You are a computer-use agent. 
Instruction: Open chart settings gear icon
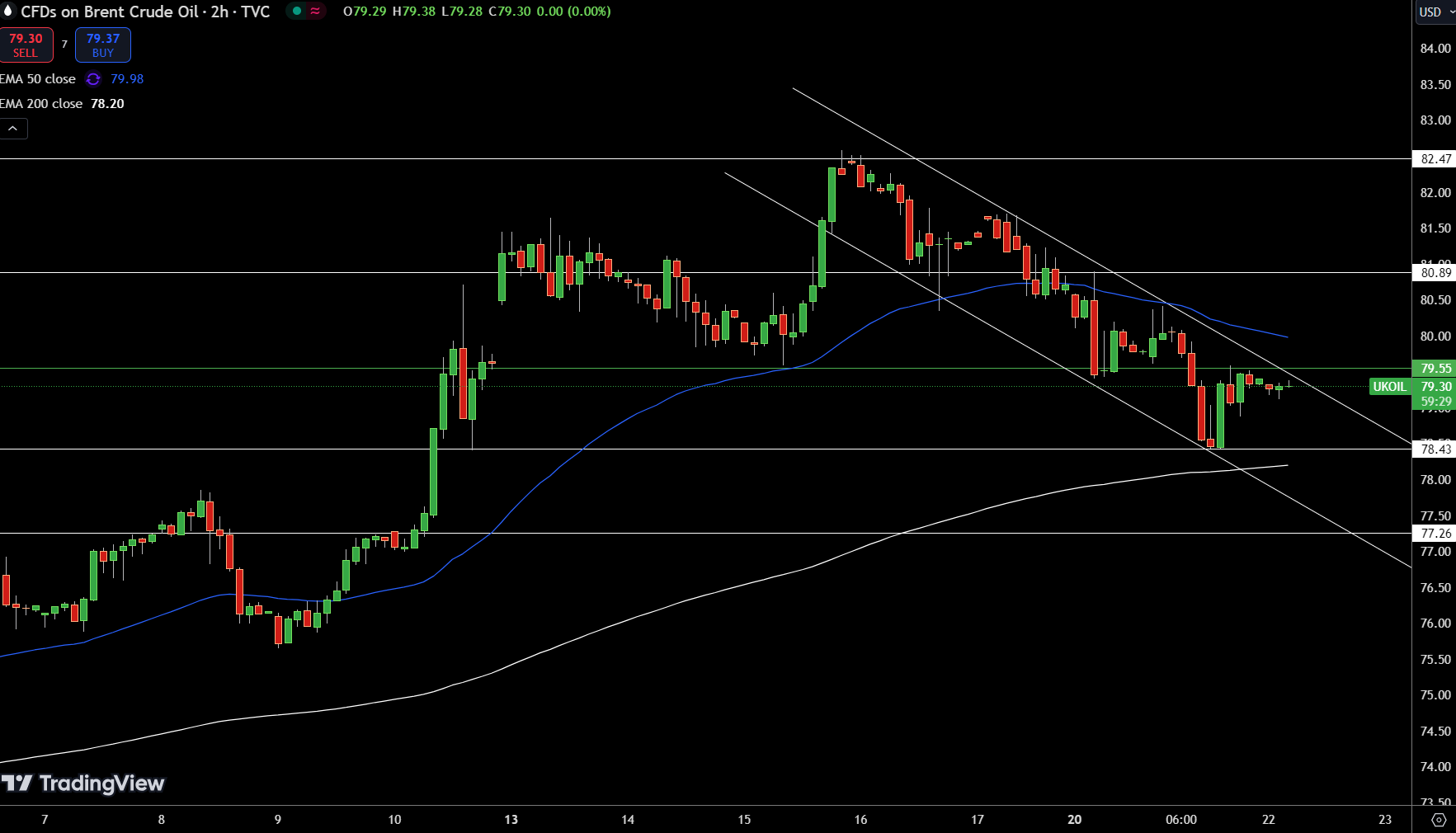(1439, 820)
